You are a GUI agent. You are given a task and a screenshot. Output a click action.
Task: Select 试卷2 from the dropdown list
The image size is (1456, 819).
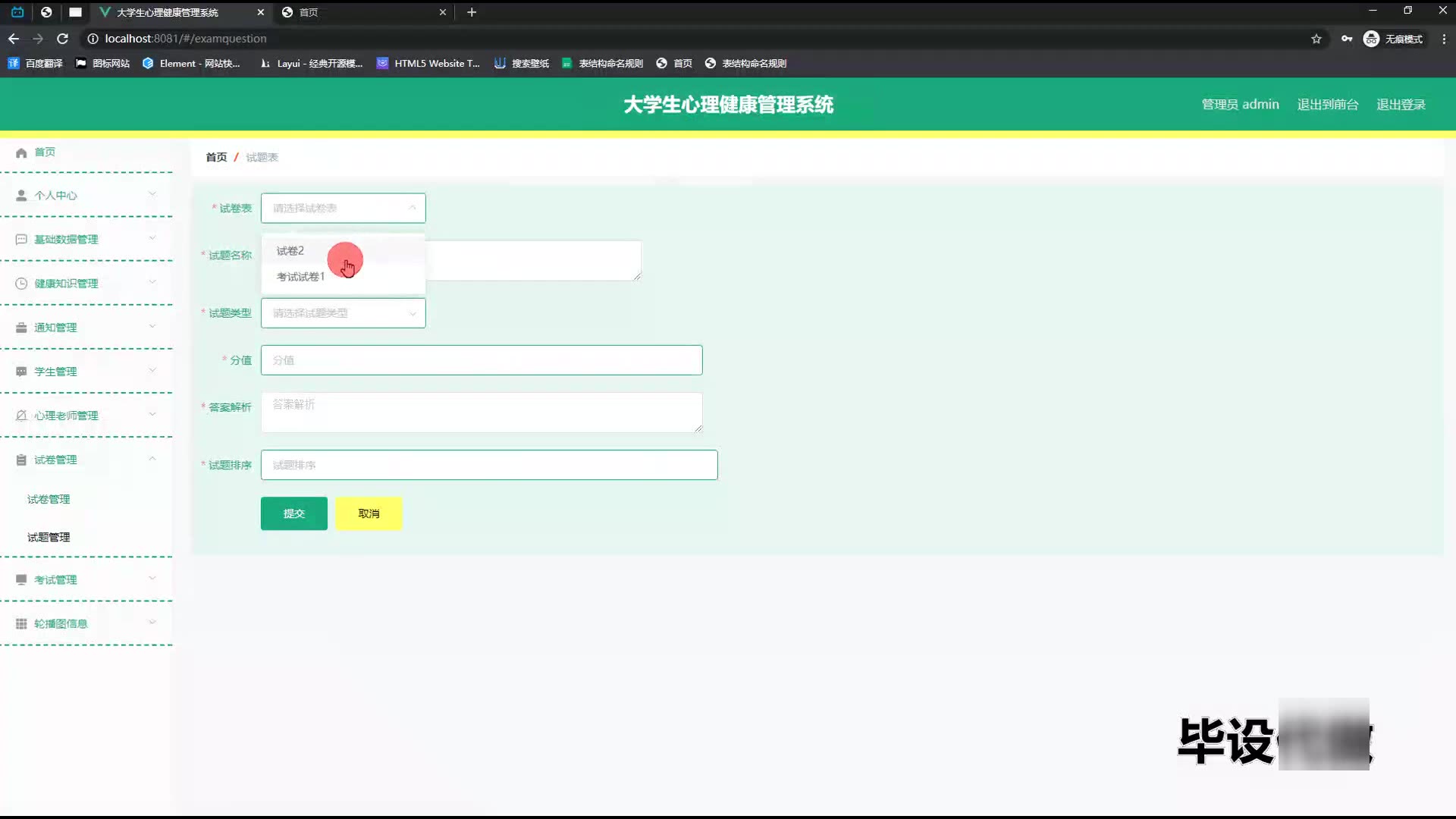click(343, 251)
